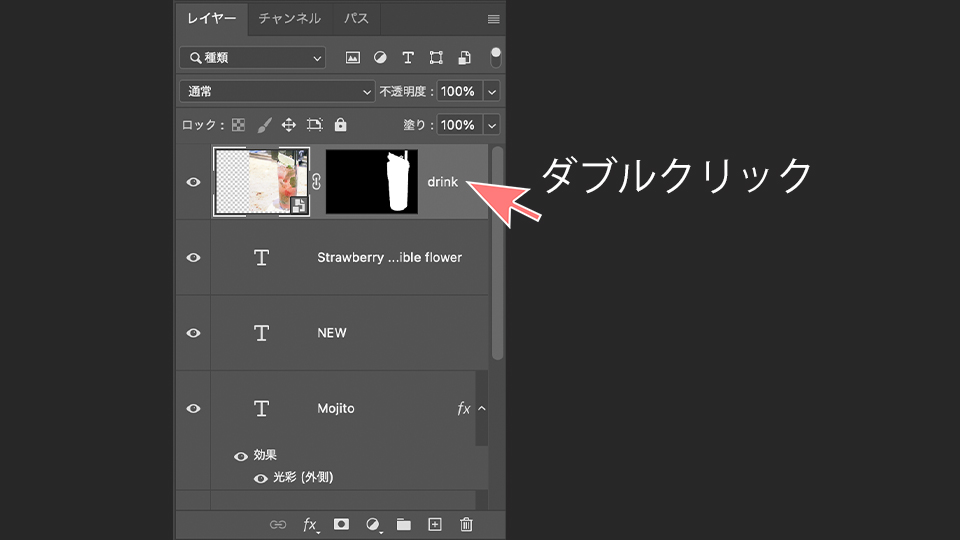This screenshot has height=540, width=960.
Task: Lock image pixels brush icon
Action: [264, 125]
